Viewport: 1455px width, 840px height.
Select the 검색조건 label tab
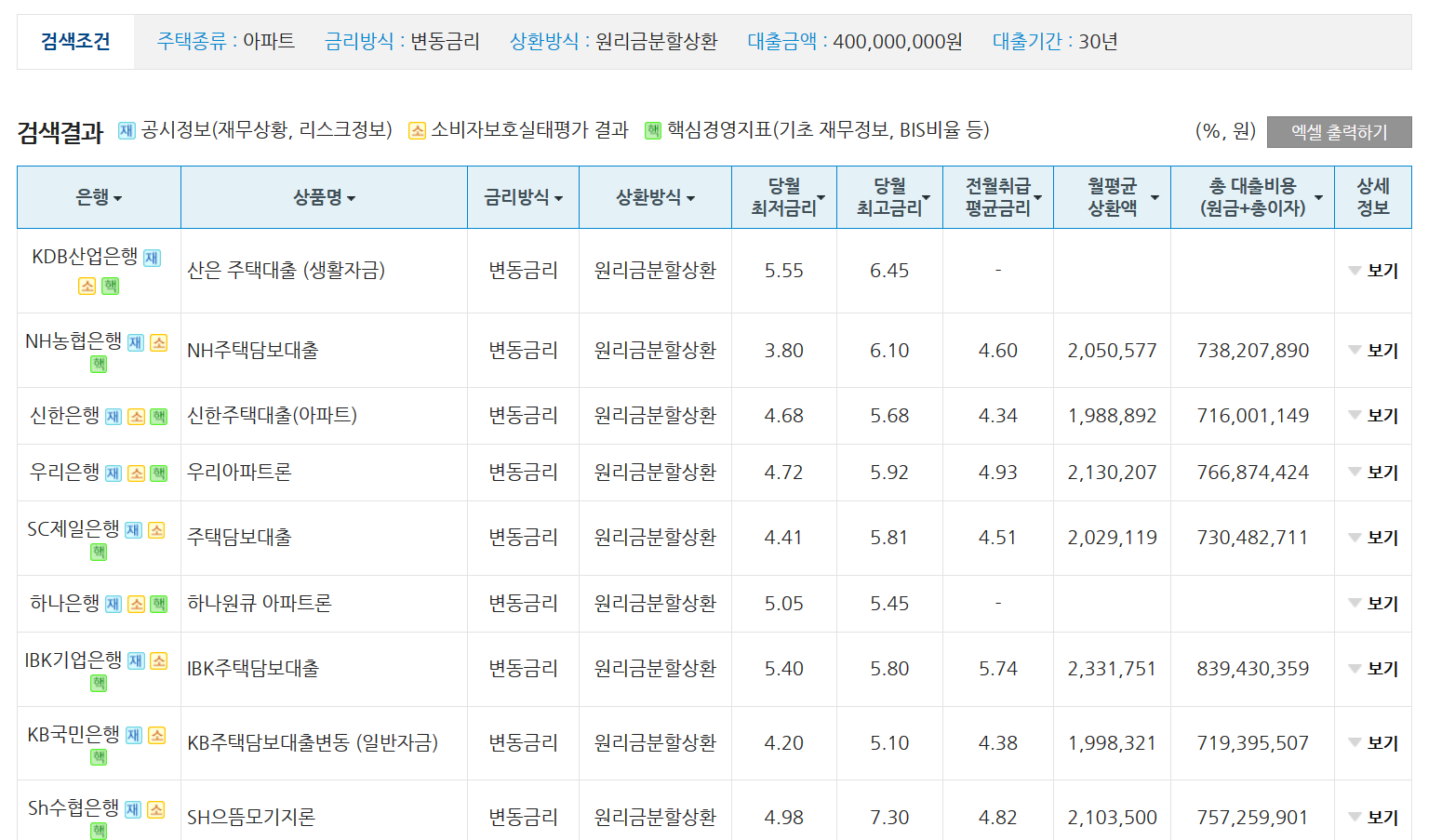point(75,42)
